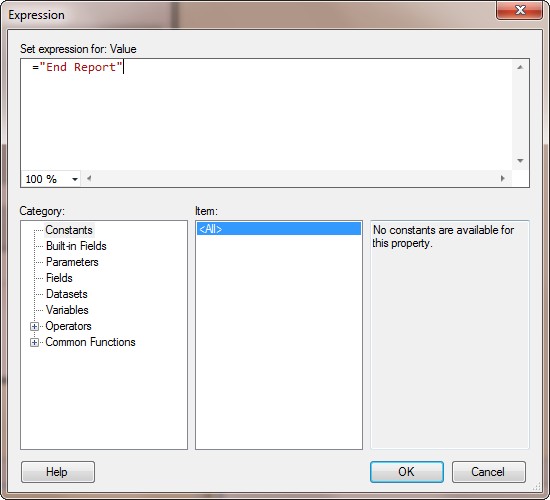Expand the Common Functions category node
Screen dimensions: 550x500
34,342
